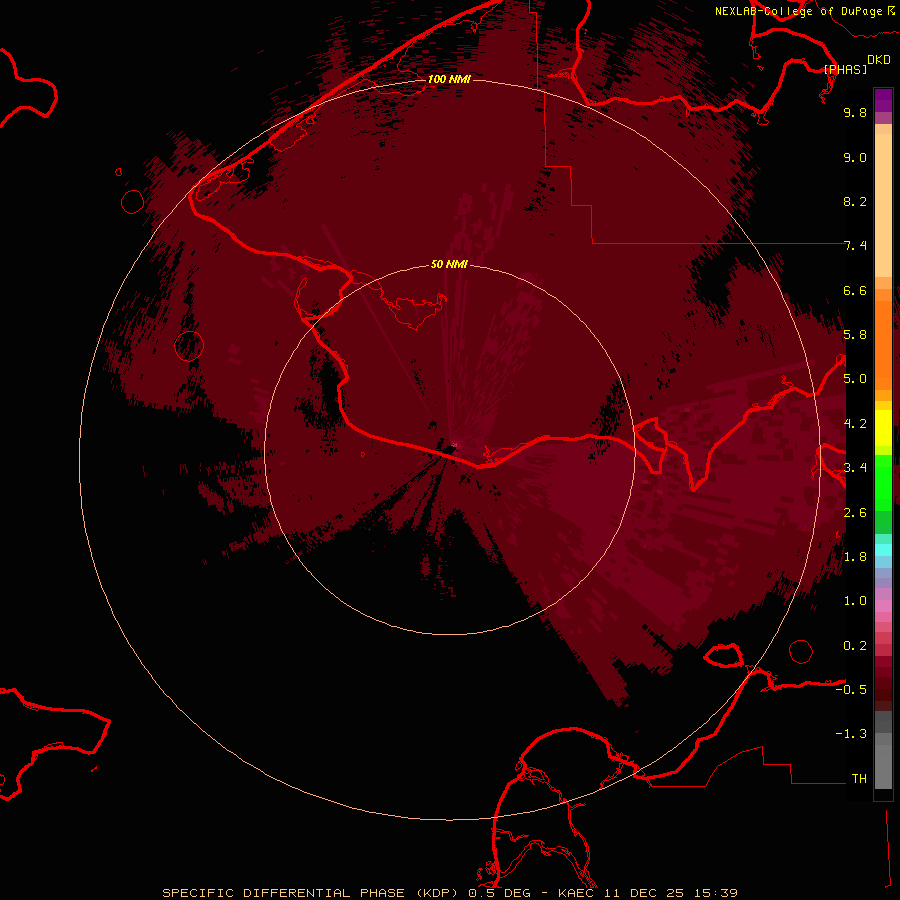Click the 8.2 scale value
900x900 pixels.
click(855, 201)
